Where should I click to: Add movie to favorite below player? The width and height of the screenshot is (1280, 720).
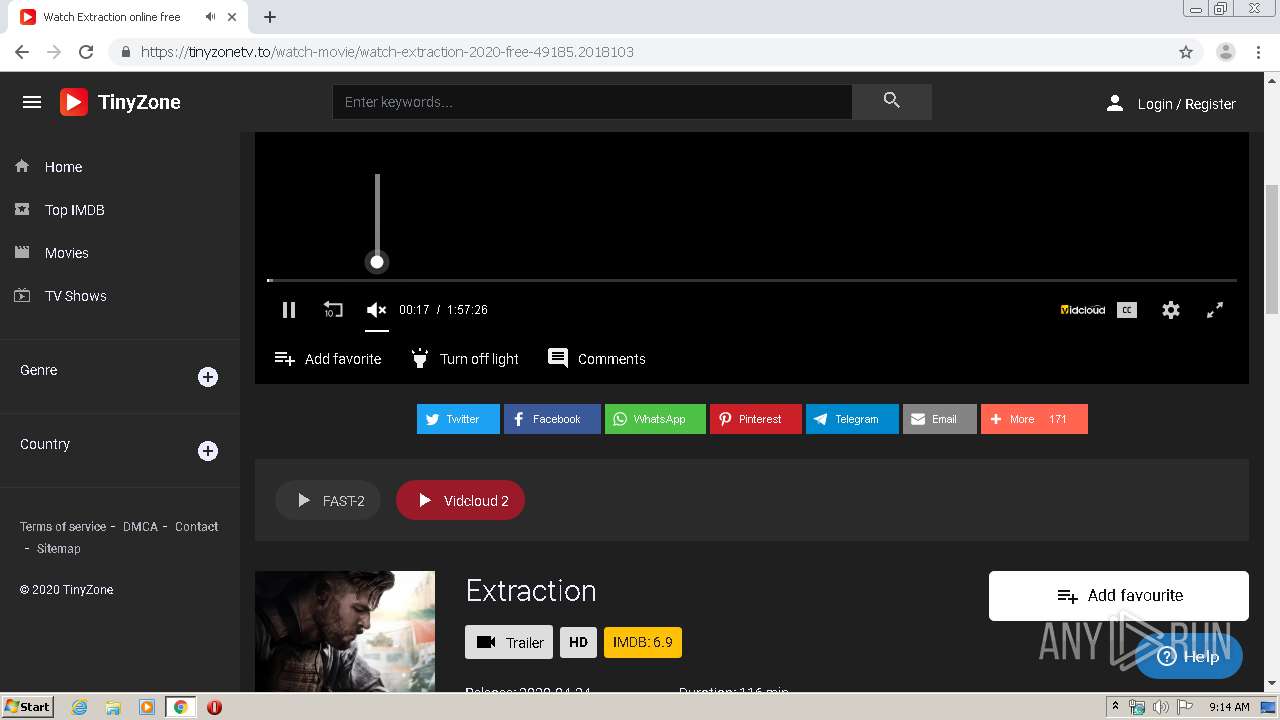(328, 359)
